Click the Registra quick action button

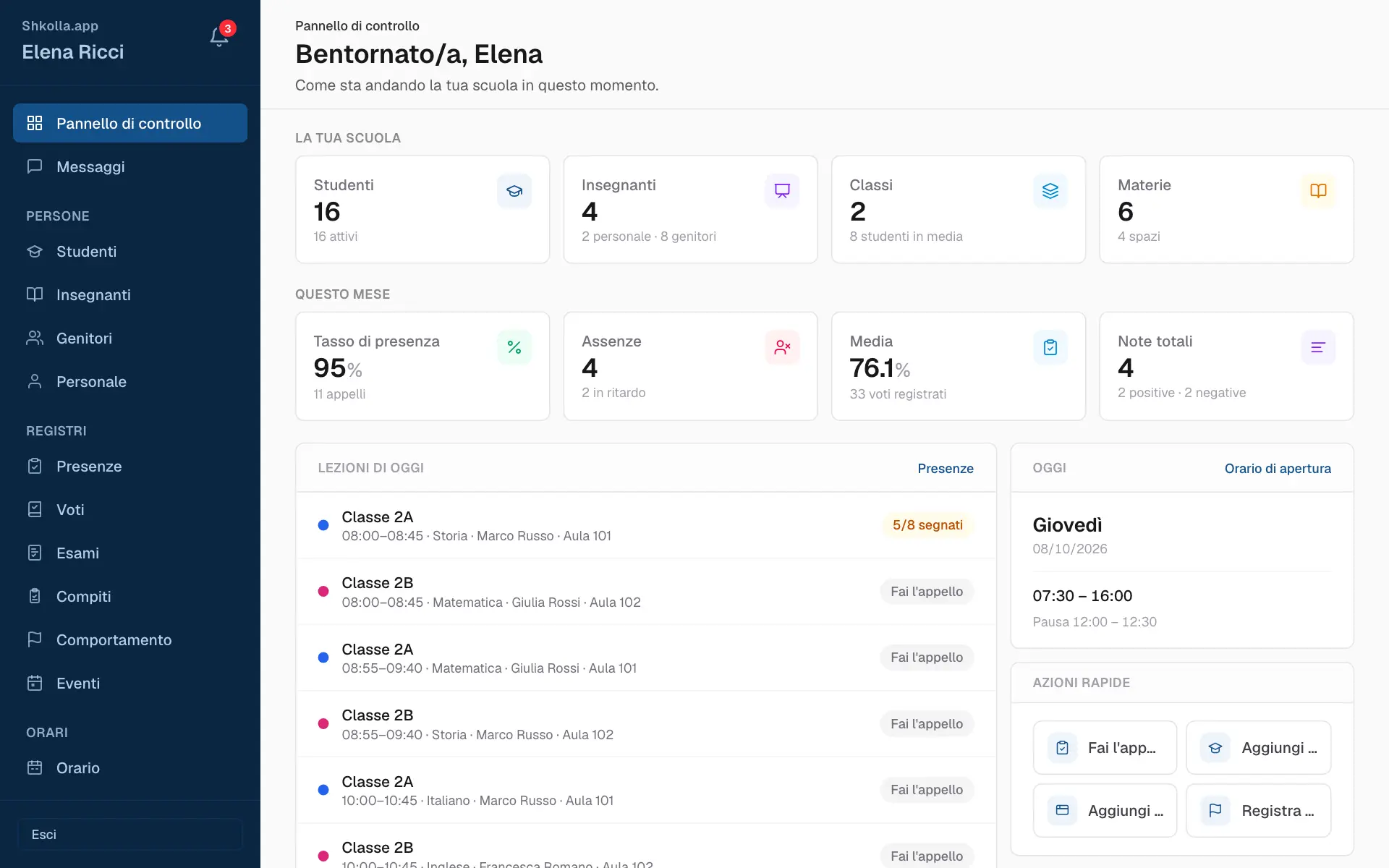[1259, 810]
